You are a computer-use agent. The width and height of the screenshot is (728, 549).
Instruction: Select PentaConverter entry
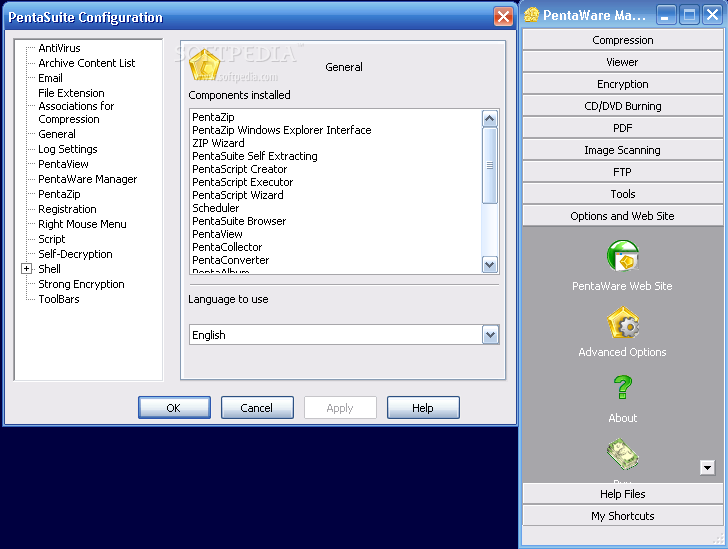pos(230,260)
